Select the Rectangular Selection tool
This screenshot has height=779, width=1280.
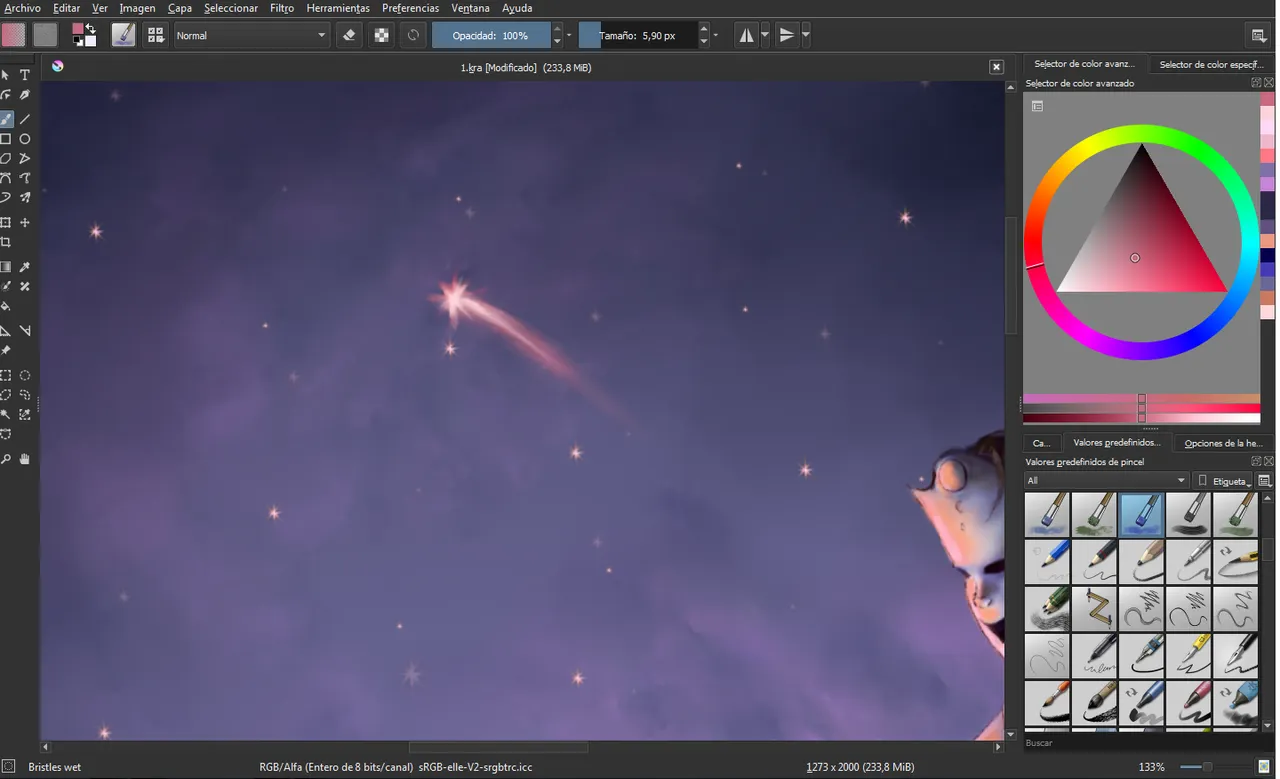[6, 375]
